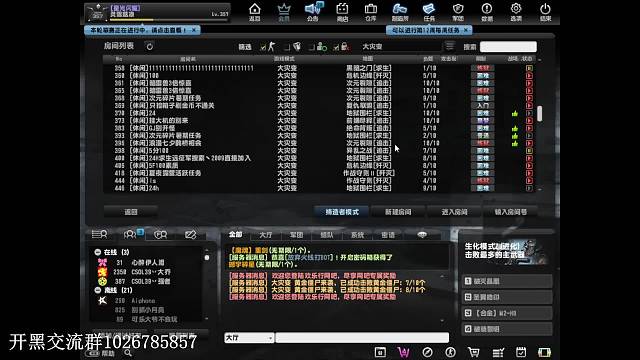Click the 输入房间号 room number button
Screen dimensions: 640x360
[x=511, y=212]
